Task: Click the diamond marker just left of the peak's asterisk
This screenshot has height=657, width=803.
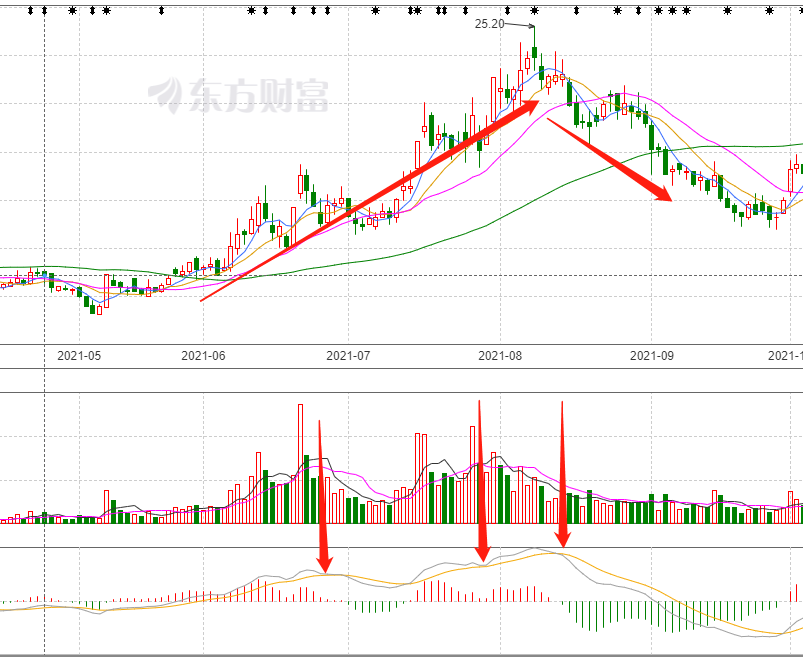Action: click(x=508, y=10)
